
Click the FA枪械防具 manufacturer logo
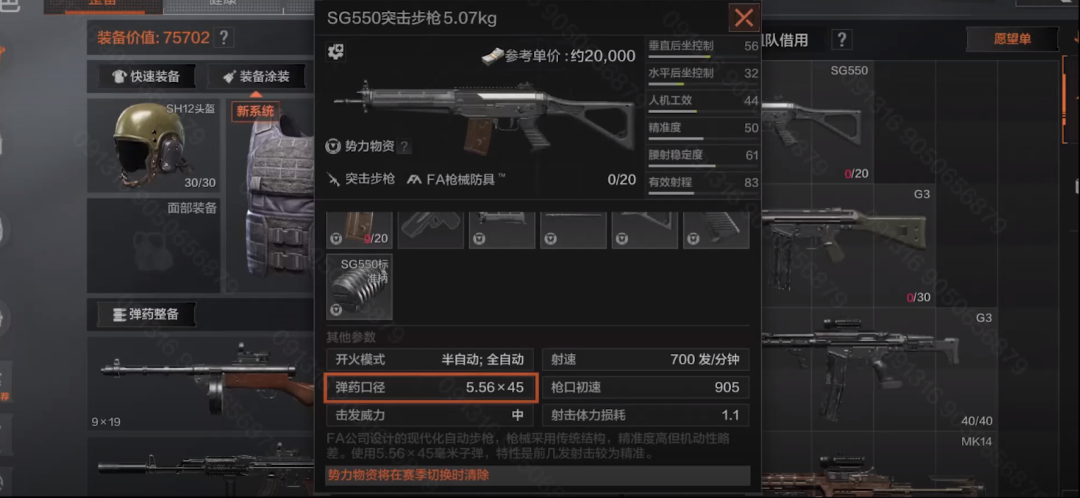pos(414,179)
